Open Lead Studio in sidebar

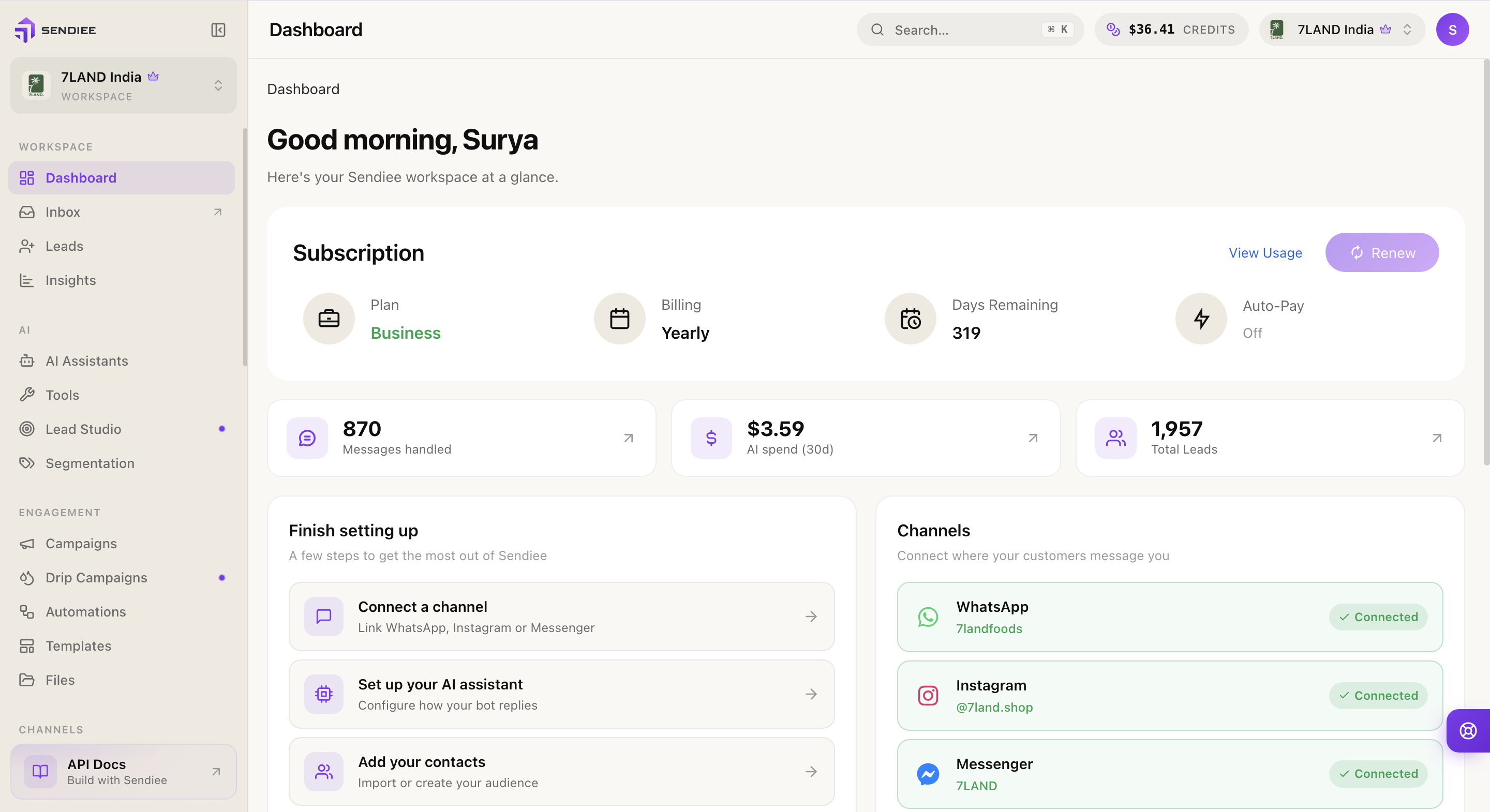click(x=122, y=429)
